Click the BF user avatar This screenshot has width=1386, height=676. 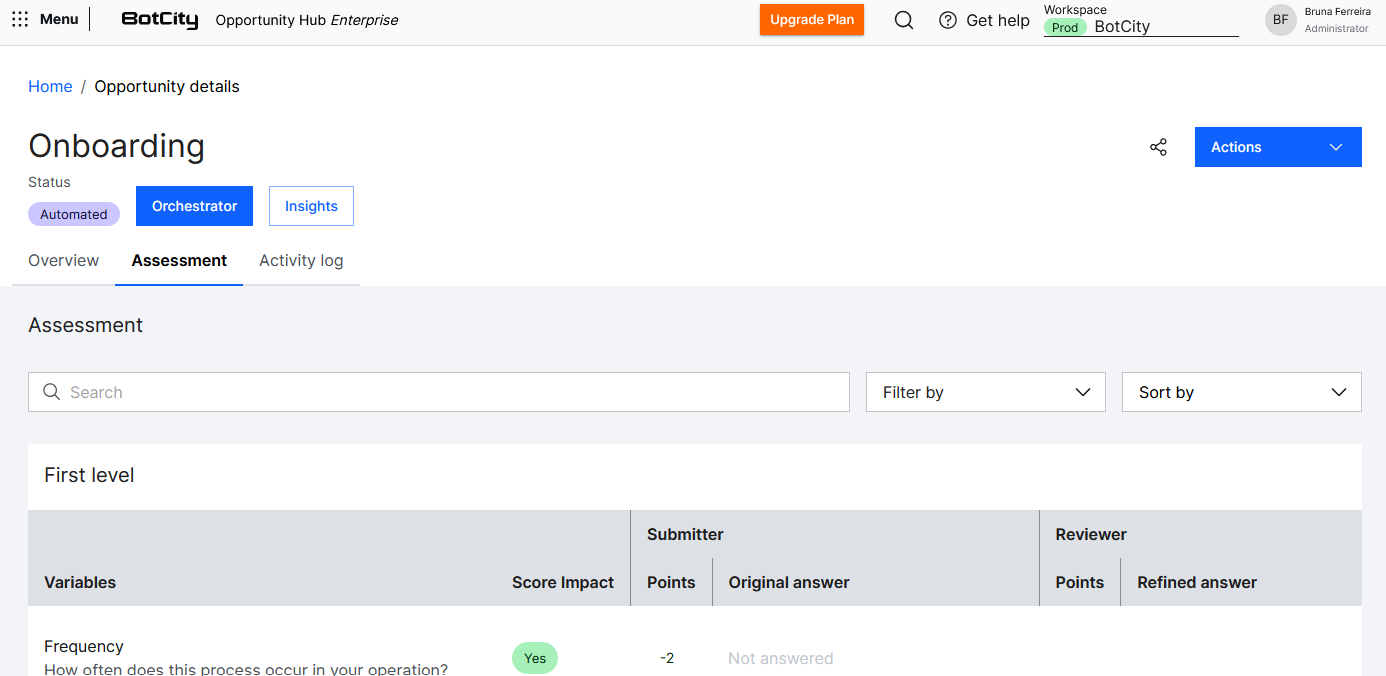pyautogui.click(x=1280, y=20)
